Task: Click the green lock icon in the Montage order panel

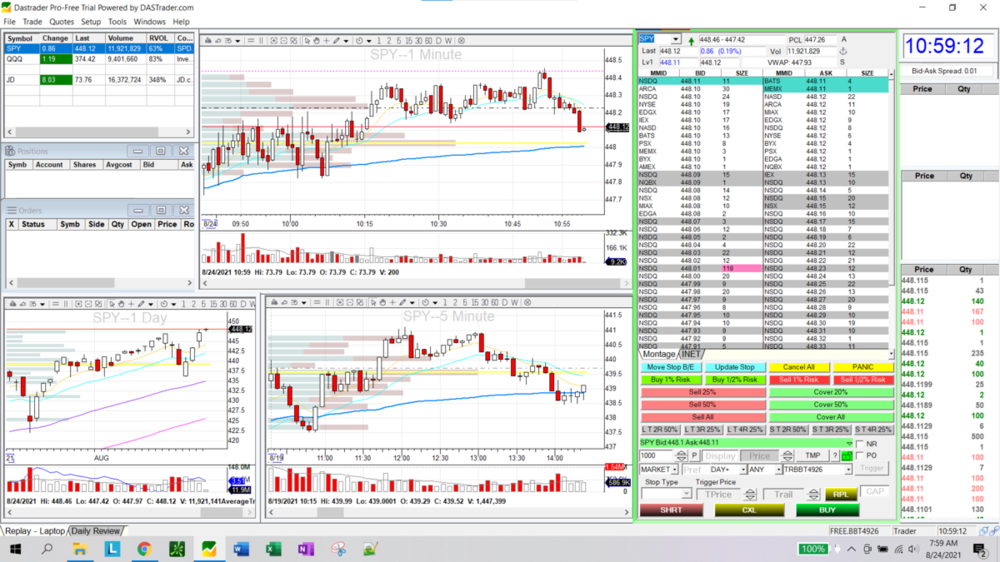Action: (x=847, y=456)
